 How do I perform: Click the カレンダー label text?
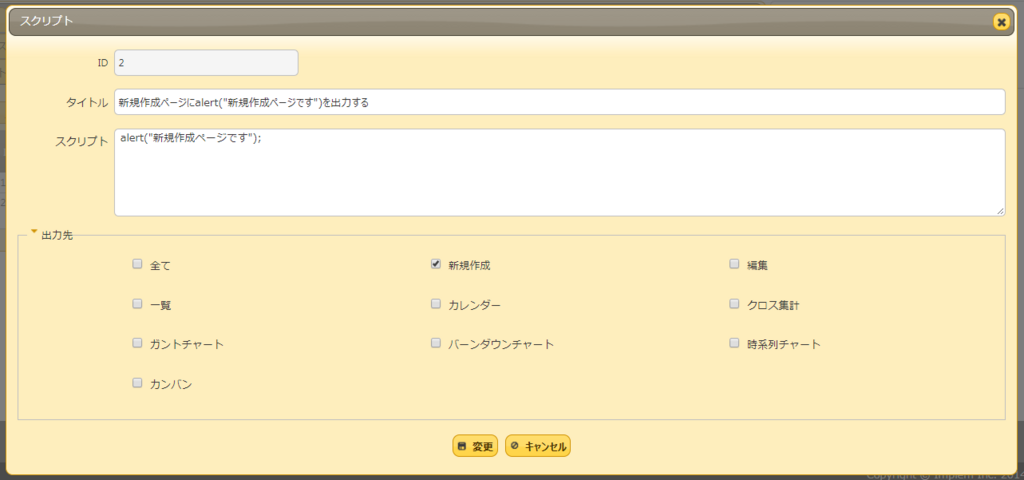pos(475,306)
